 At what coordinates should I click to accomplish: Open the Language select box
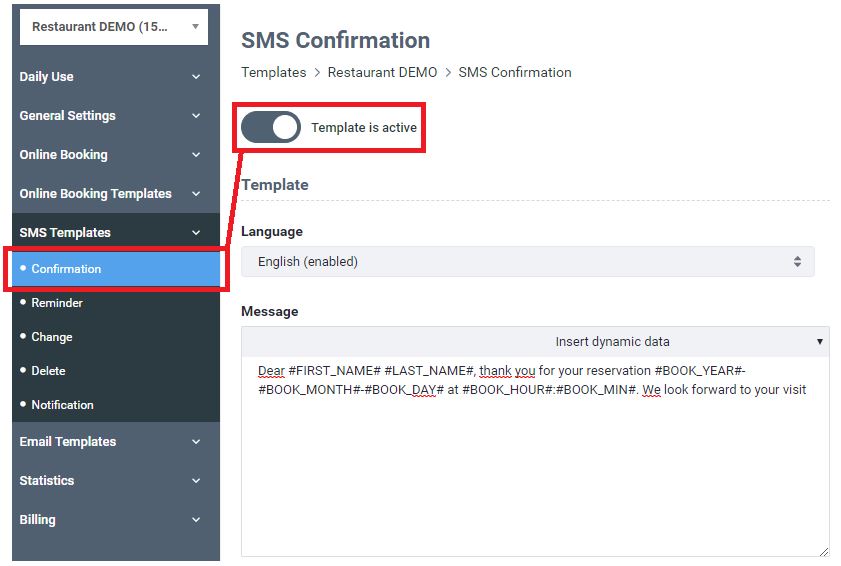528,262
